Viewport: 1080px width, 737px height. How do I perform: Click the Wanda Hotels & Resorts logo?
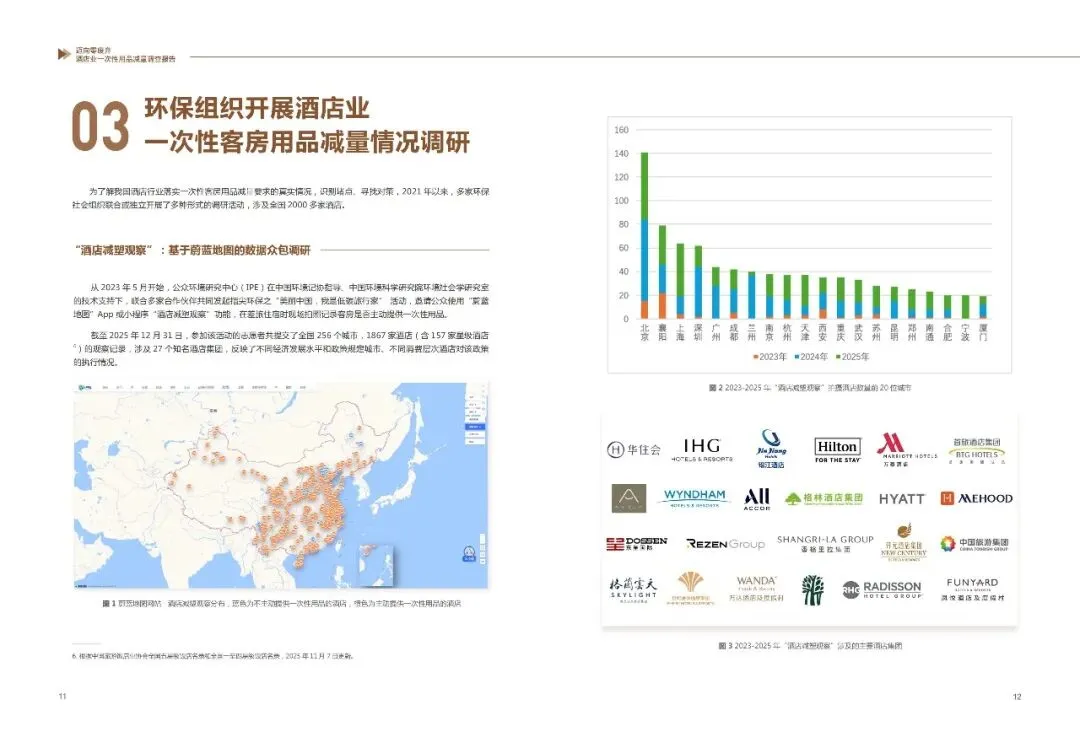(756, 589)
